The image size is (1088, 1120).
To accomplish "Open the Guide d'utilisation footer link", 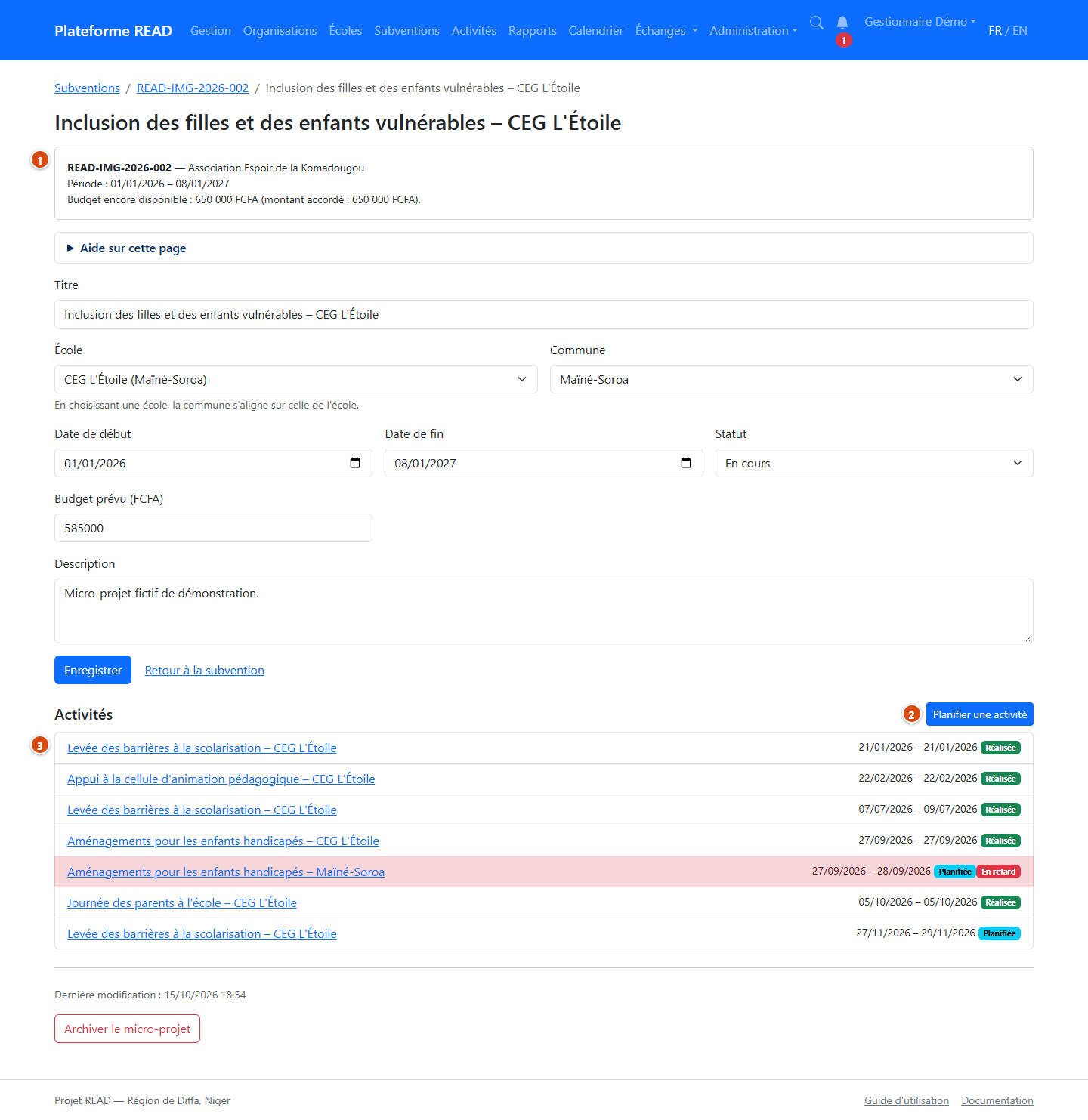I will pos(907,1101).
